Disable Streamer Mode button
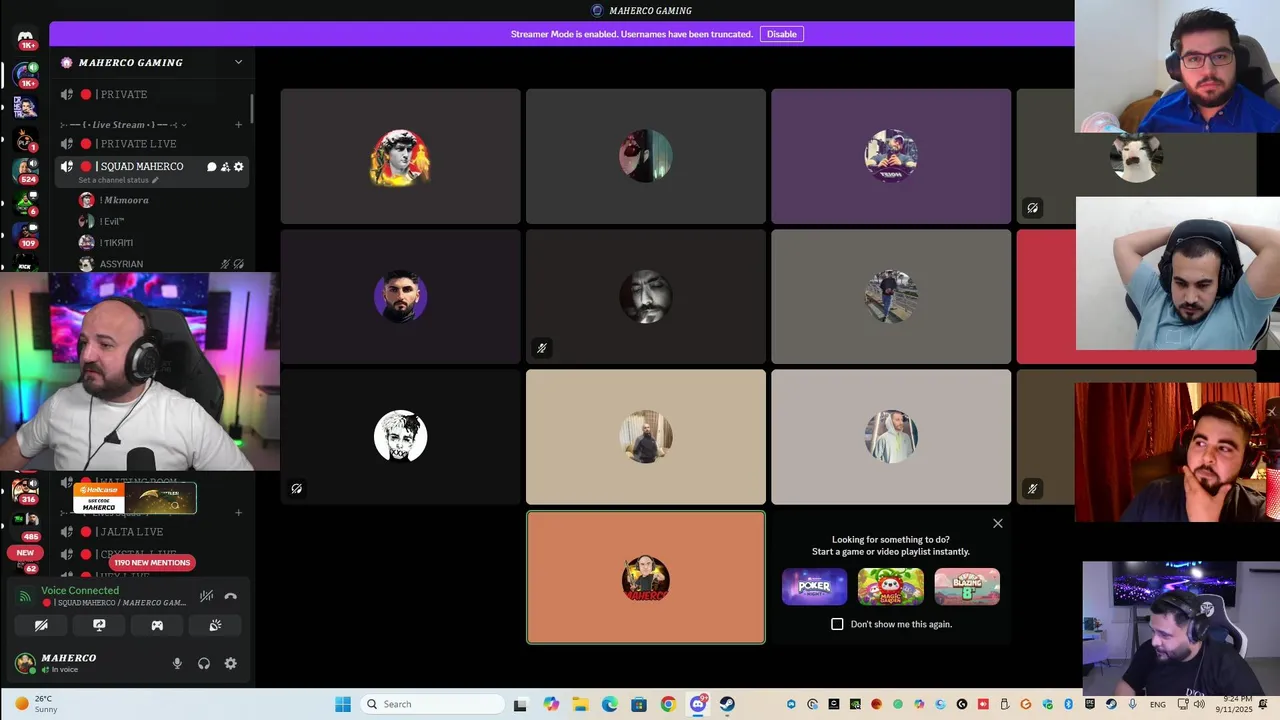1280x720 pixels. point(781,34)
